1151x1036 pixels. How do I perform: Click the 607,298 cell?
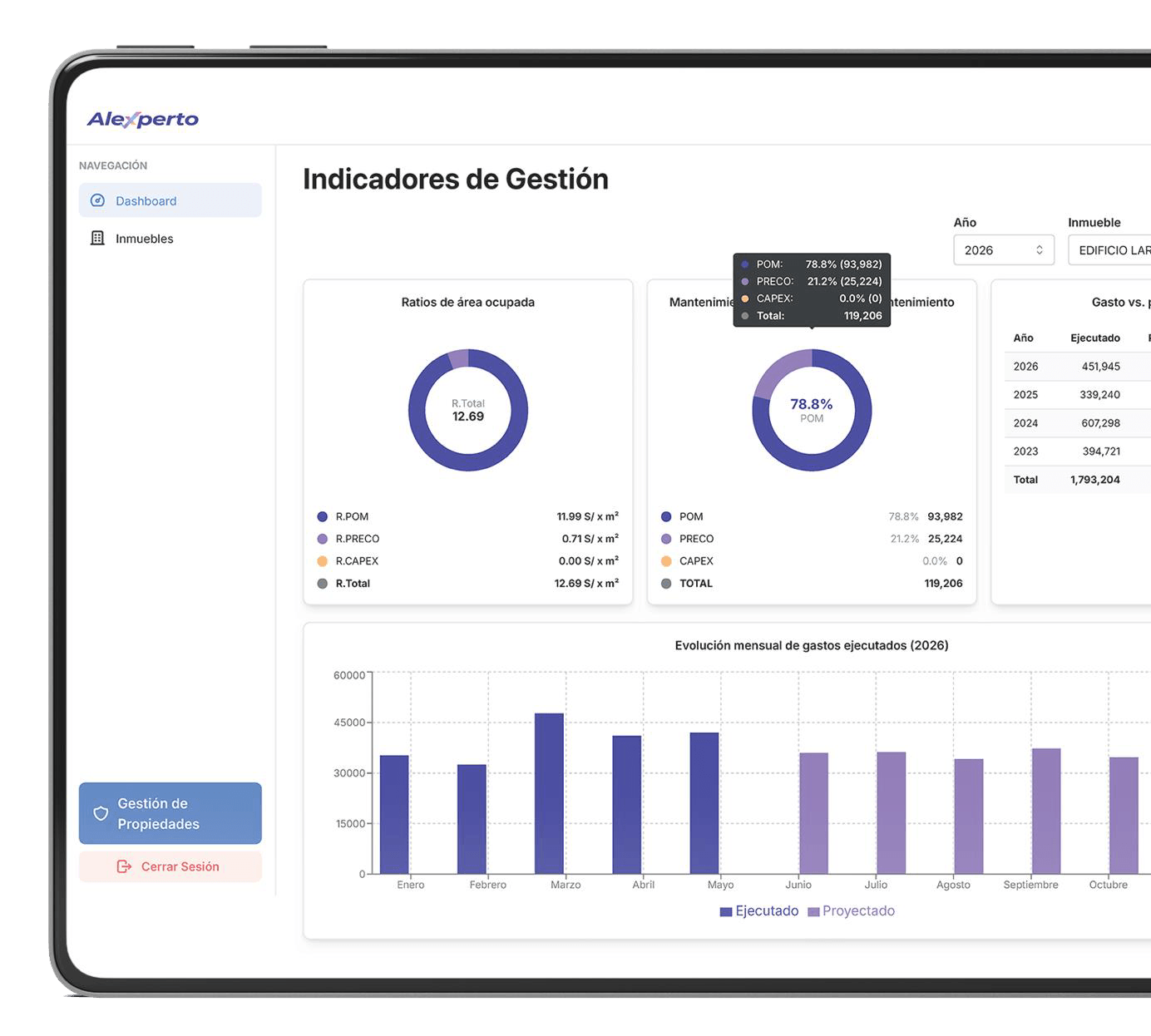pos(1101,423)
